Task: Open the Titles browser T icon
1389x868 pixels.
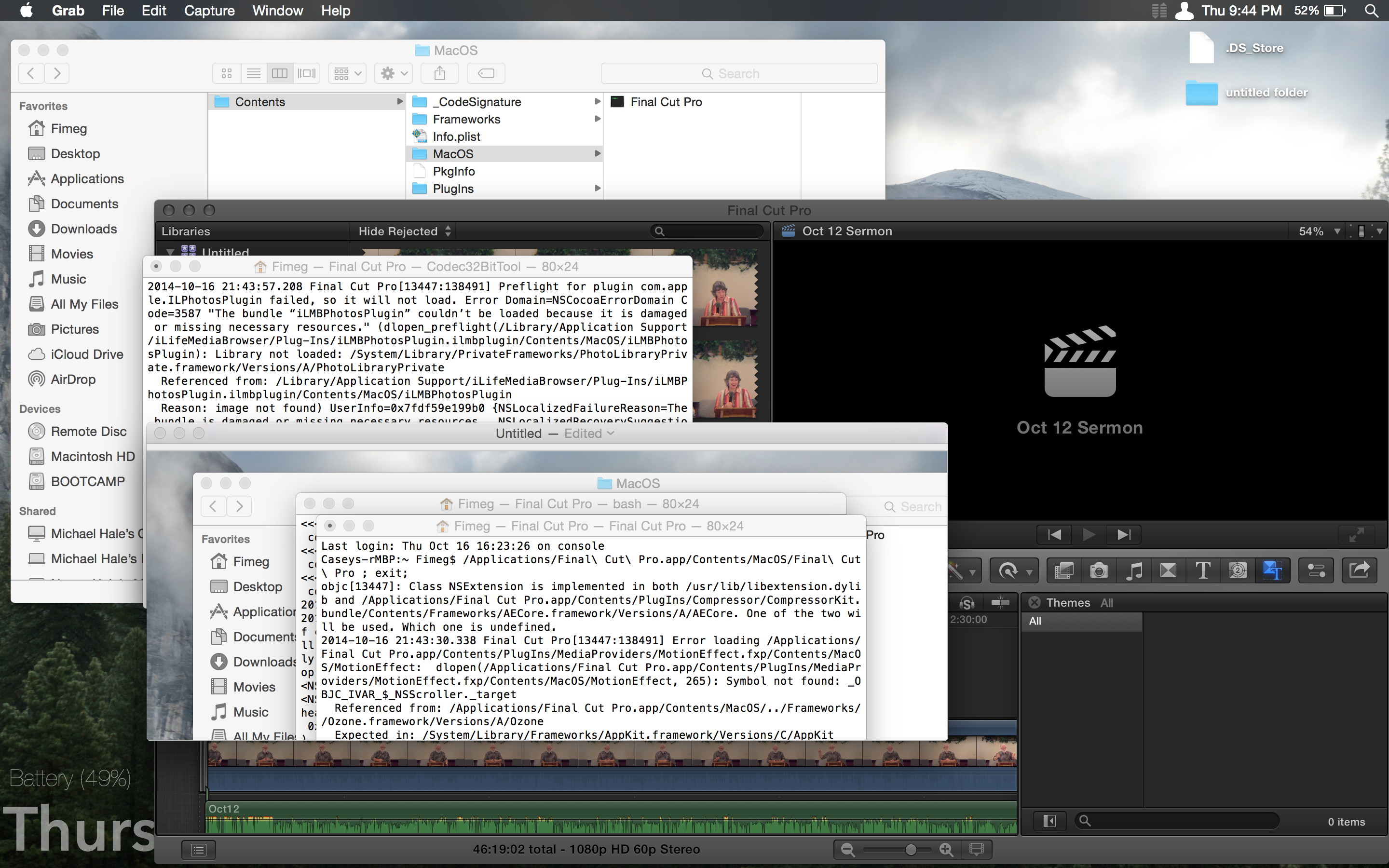Action: point(1203,570)
